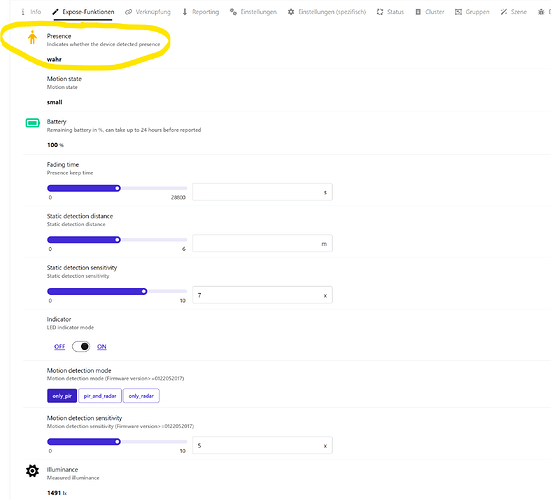Screen dimensions: 551x500
Task: Click the 'Motion state' heading
Action: pyautogui.click(x=64, y=79)
